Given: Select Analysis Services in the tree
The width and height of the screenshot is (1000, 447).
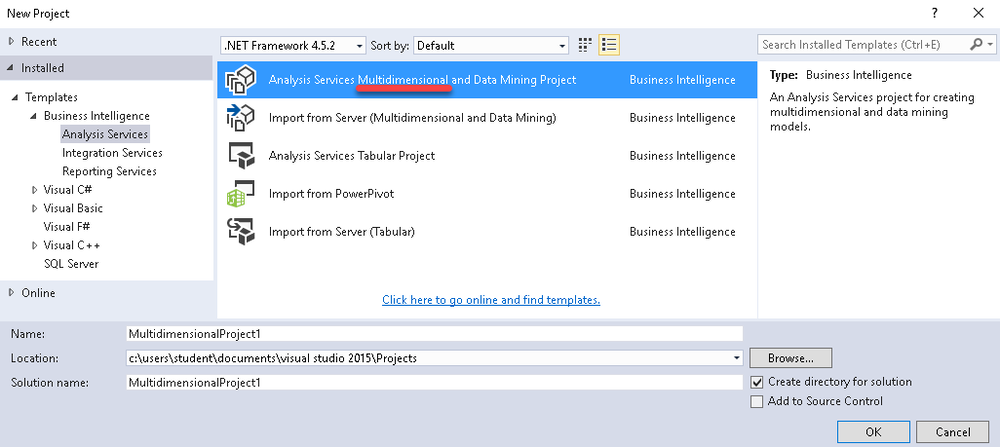Looking at the screenshot, I should [105, 135].
